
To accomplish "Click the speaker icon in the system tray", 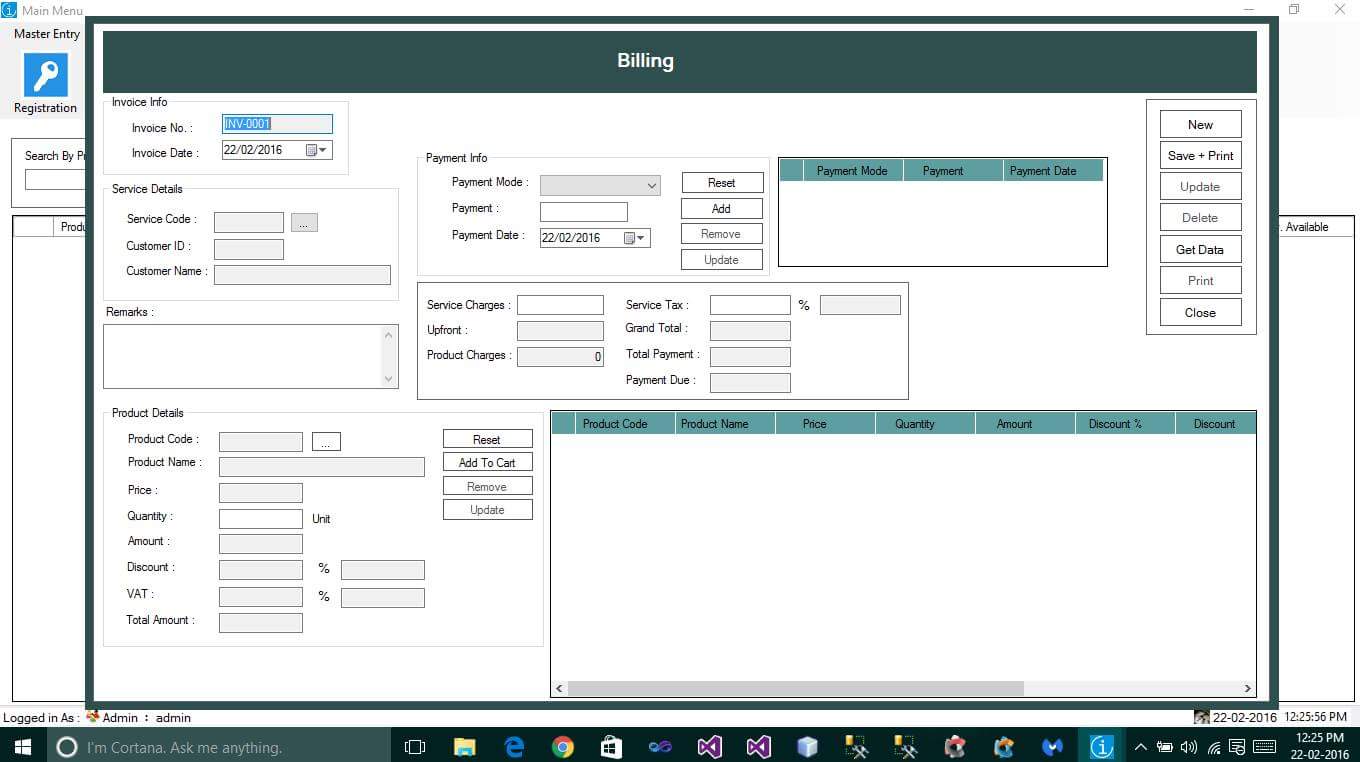I will point(1190,747).
